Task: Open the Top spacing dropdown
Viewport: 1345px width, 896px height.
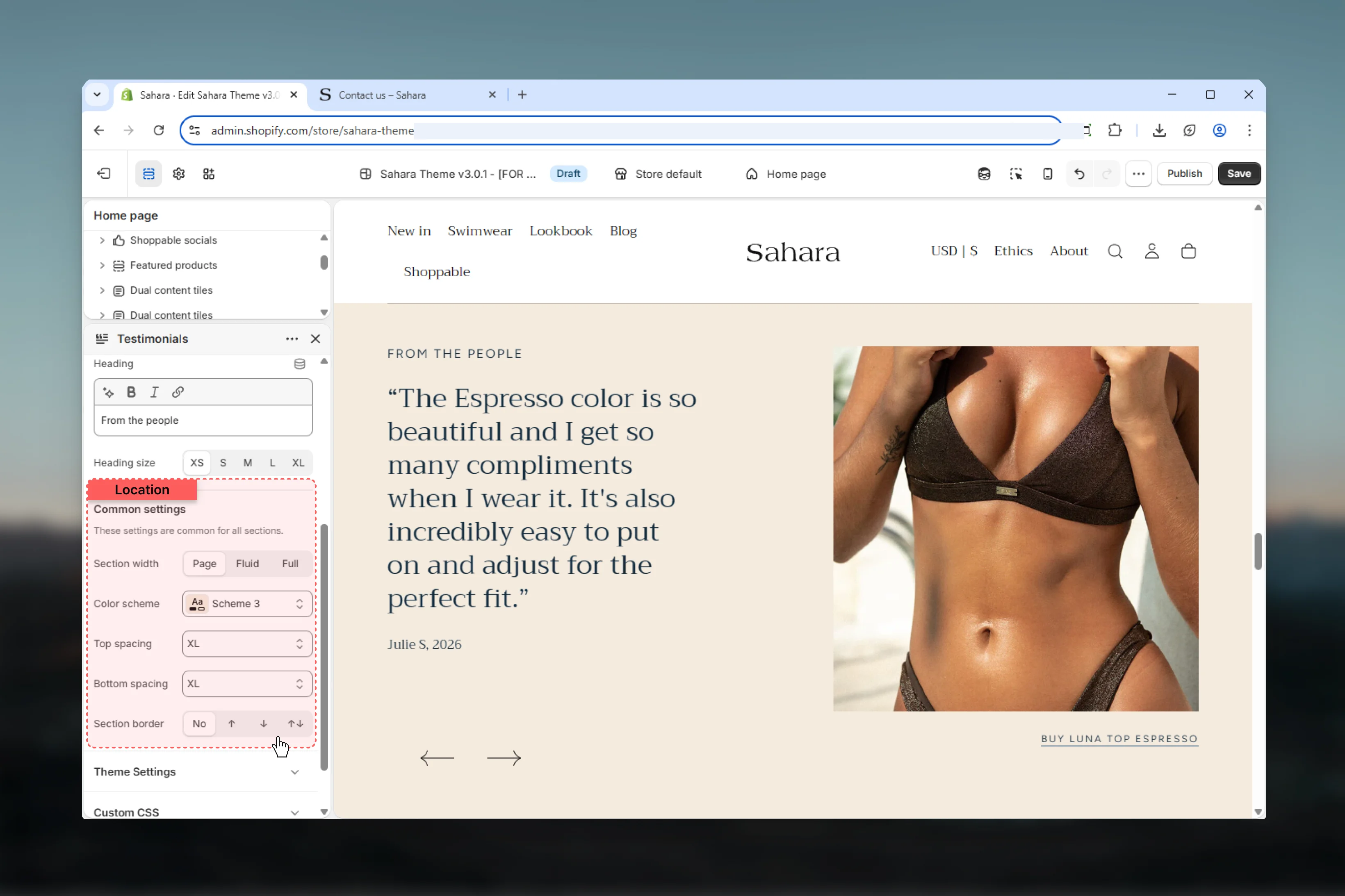Action: [248, 644]
